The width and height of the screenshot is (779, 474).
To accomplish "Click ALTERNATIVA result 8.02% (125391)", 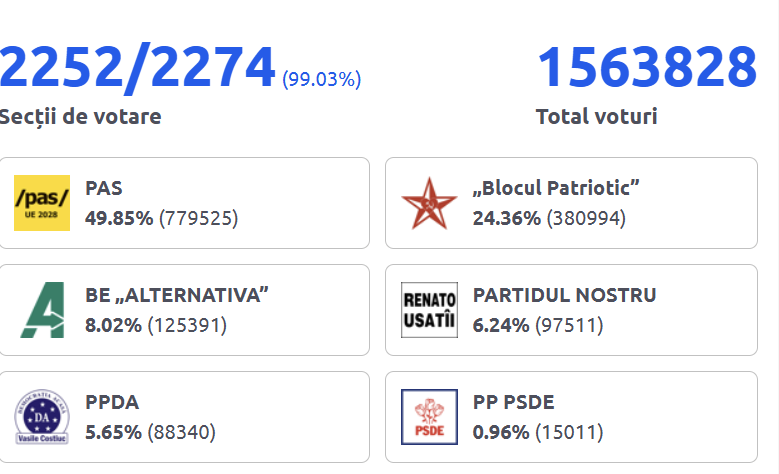I will point(156,324).
